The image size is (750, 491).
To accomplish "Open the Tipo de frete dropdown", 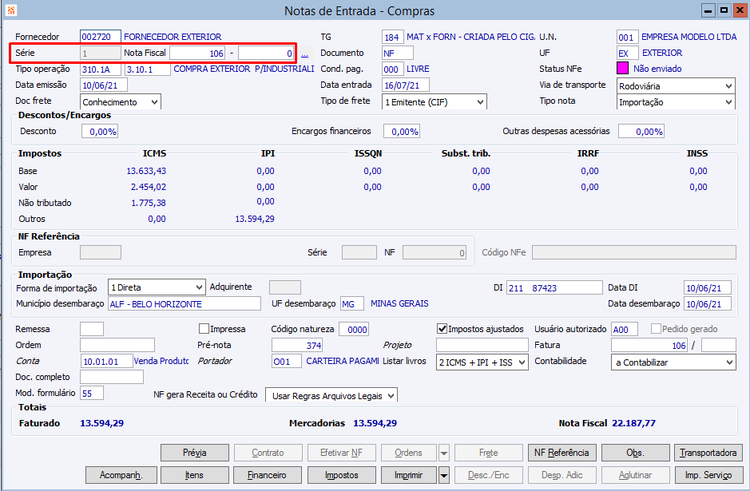I will (479, 102).
